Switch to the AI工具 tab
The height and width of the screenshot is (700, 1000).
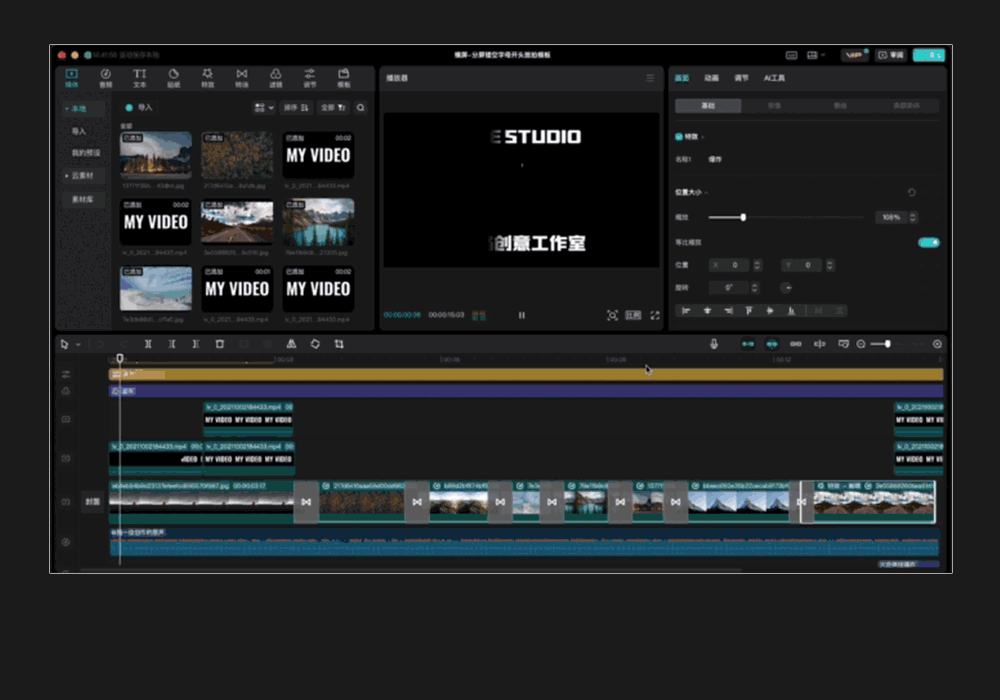(x=774, y=78)
